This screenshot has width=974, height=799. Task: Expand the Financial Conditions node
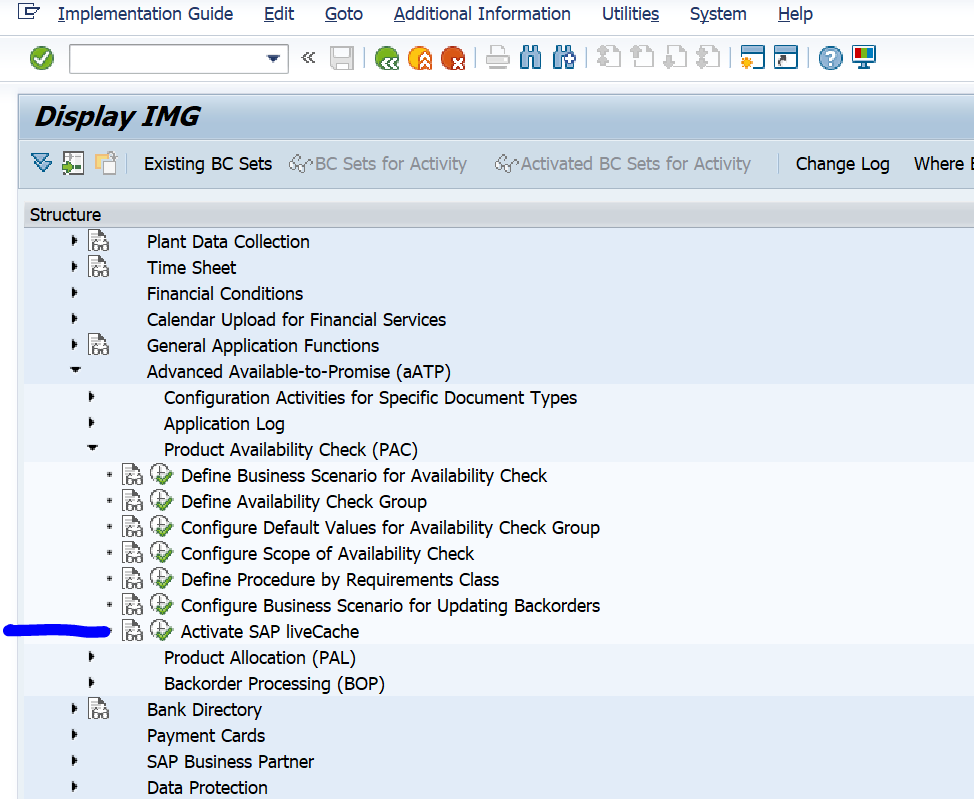(x=75, y=293)
